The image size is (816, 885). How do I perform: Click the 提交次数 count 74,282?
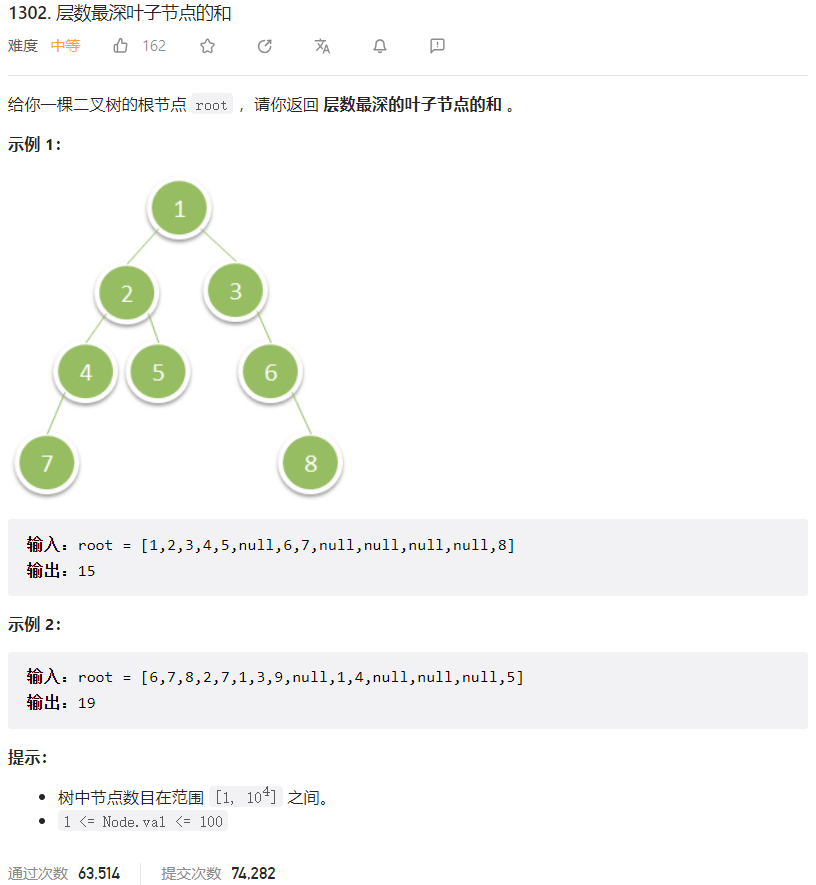point(253,872)
